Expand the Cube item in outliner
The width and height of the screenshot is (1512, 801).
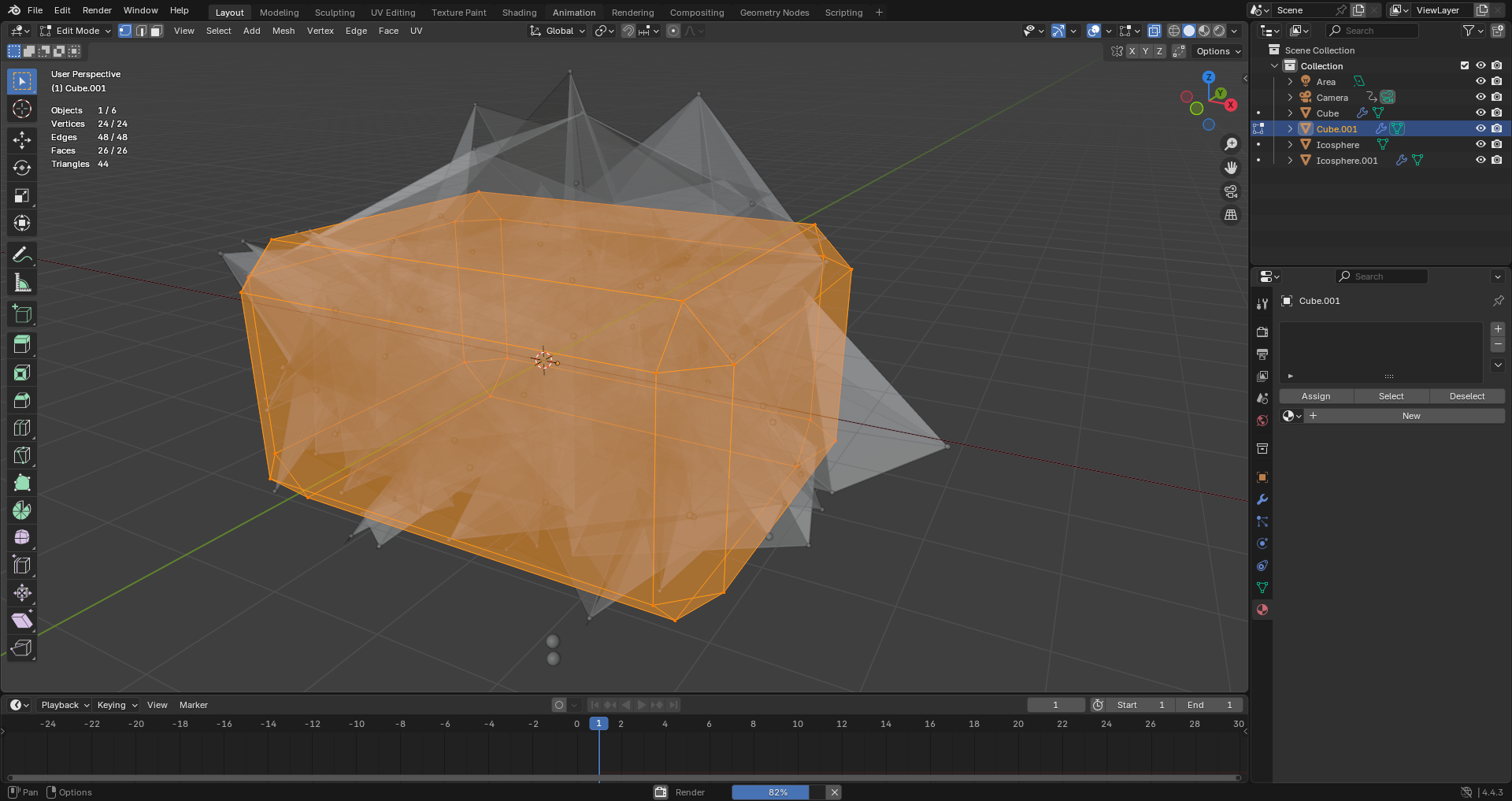pyautogui.click(x=1290, y=113)
